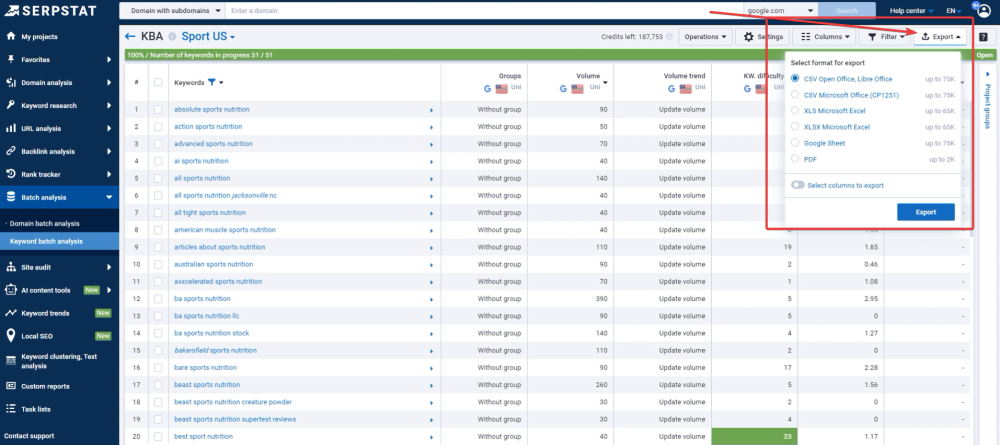Image resolution: width=1000 pixels, height=445 pixels.
Task: Click the Keywords column filter funnel icon
Action: tap(212, 82)
